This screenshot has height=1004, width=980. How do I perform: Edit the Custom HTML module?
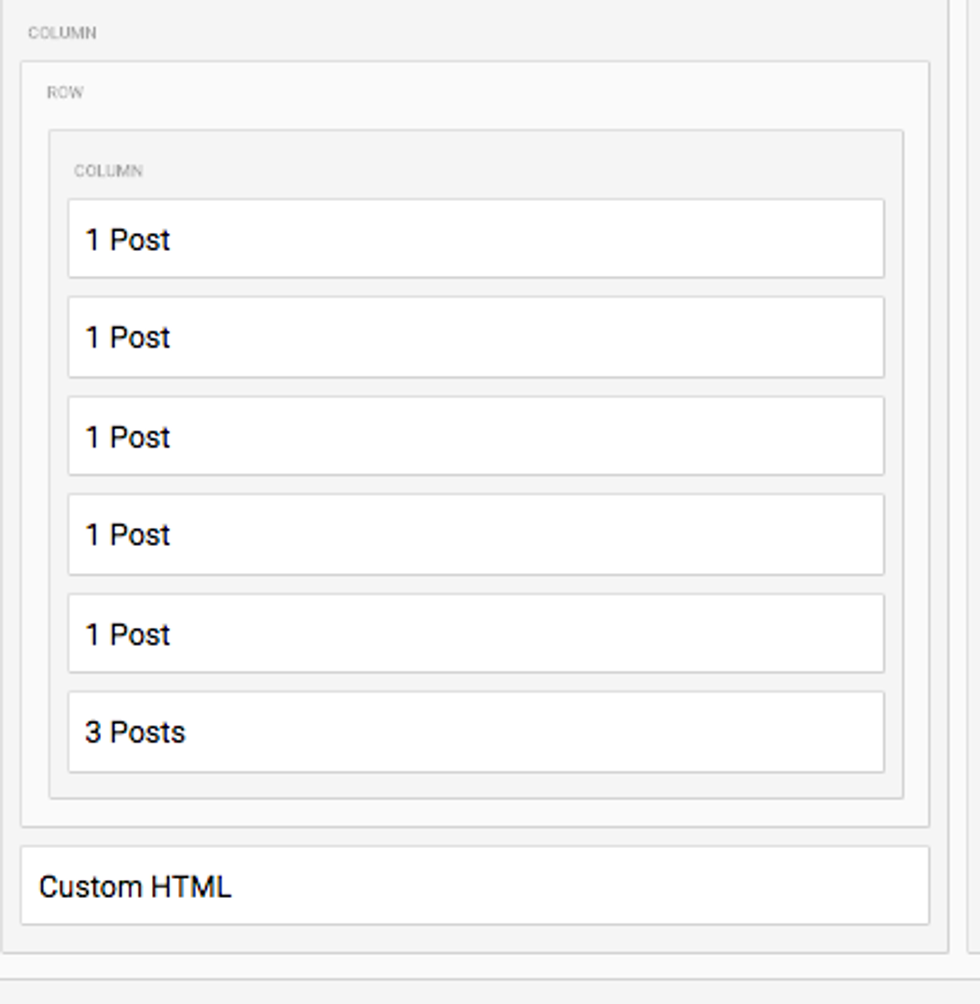click(x=475, y=886)
